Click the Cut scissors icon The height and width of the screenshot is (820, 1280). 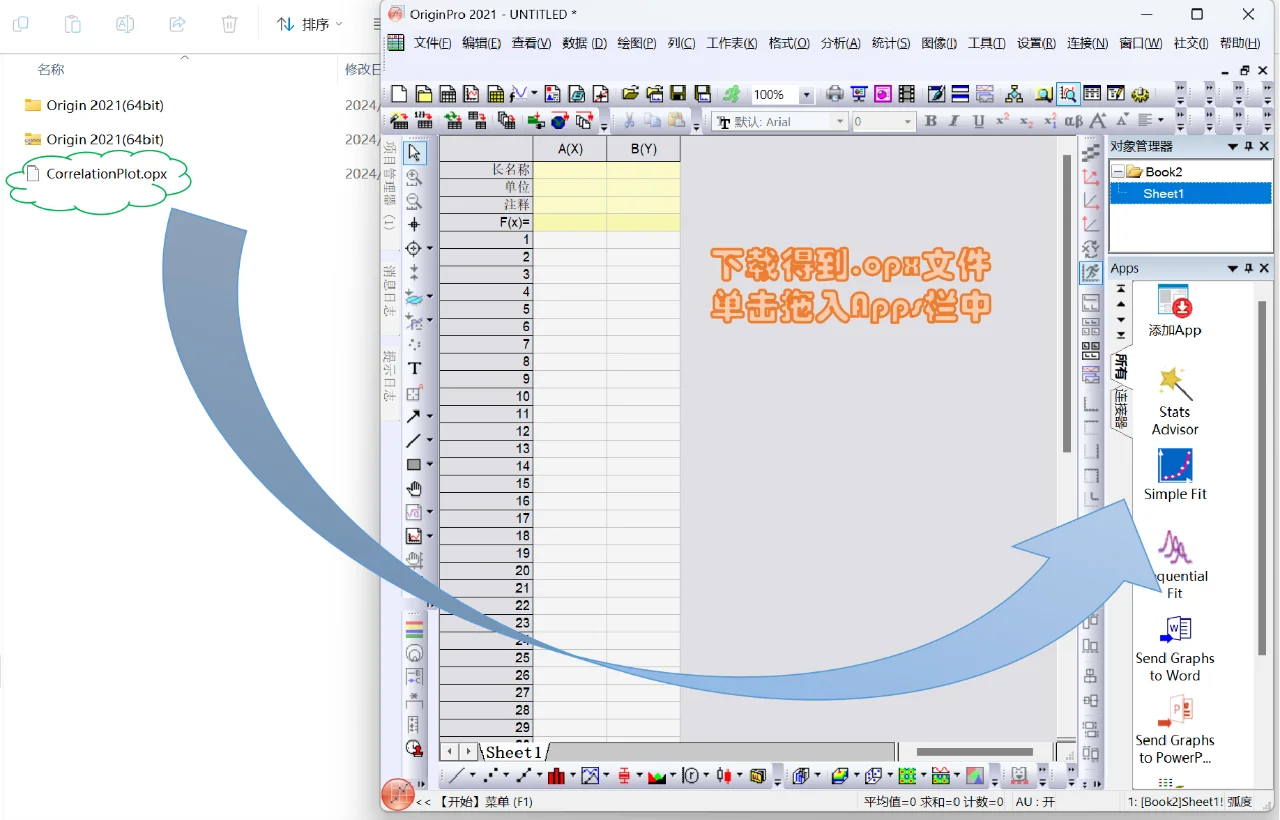(x=629, y=121)
